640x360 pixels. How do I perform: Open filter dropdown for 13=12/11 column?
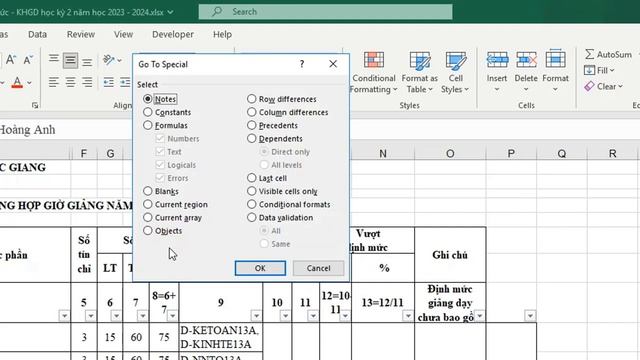coord(408,316)
